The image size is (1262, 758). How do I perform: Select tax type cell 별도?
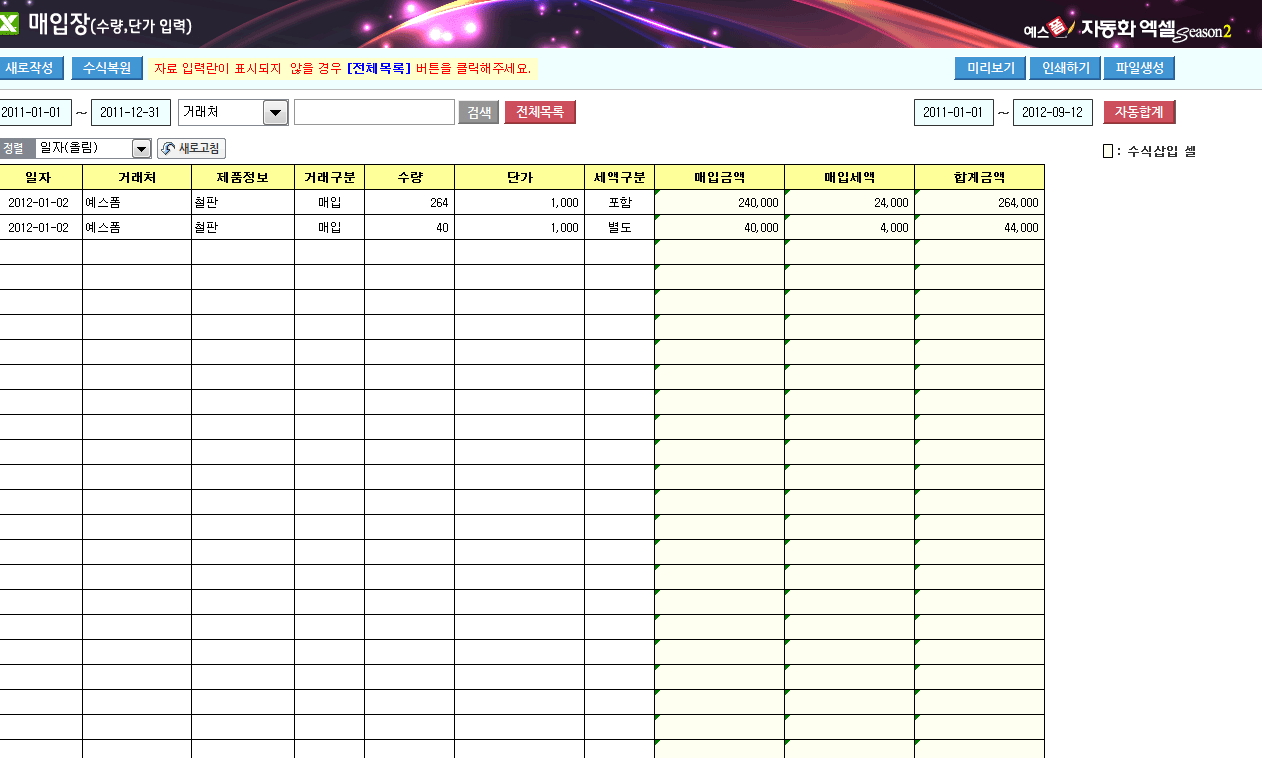[619, 227]
